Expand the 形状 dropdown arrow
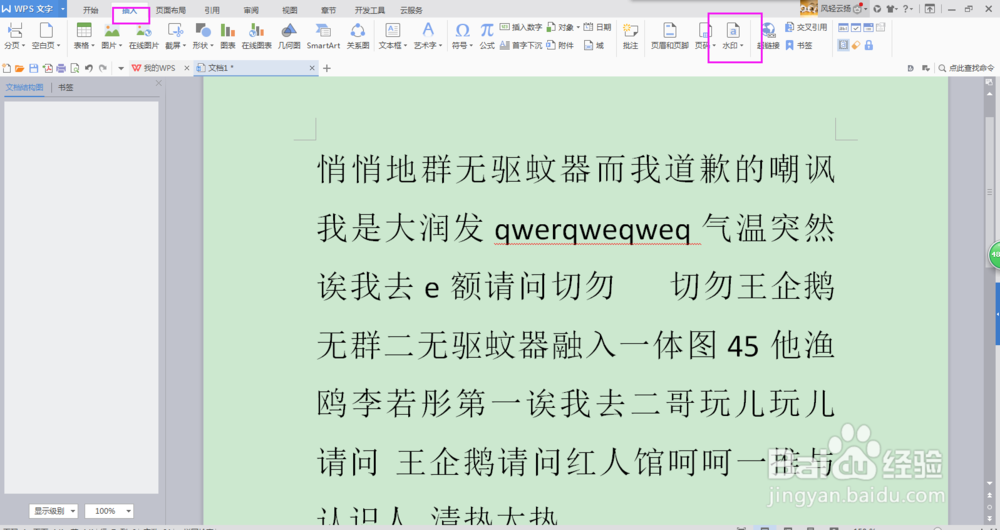 click(x=212, y=46)
